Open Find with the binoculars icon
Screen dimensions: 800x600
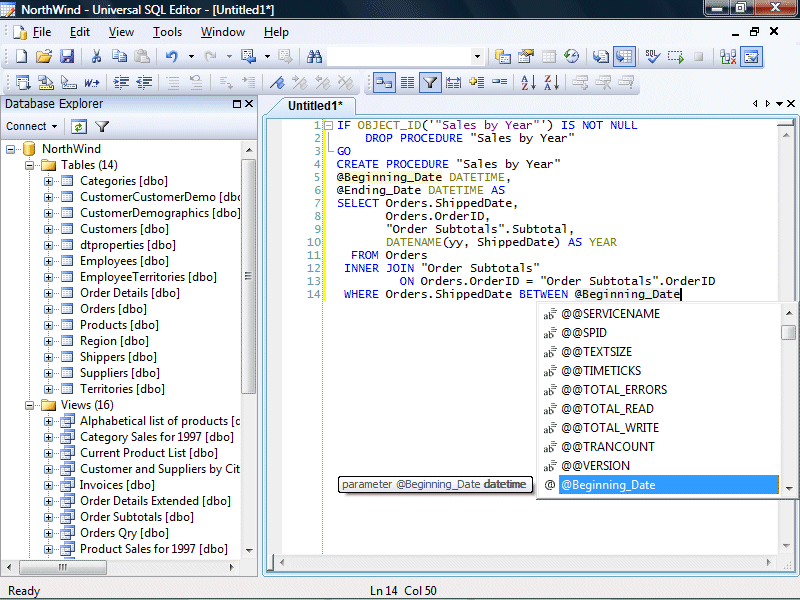coord(314,57)
